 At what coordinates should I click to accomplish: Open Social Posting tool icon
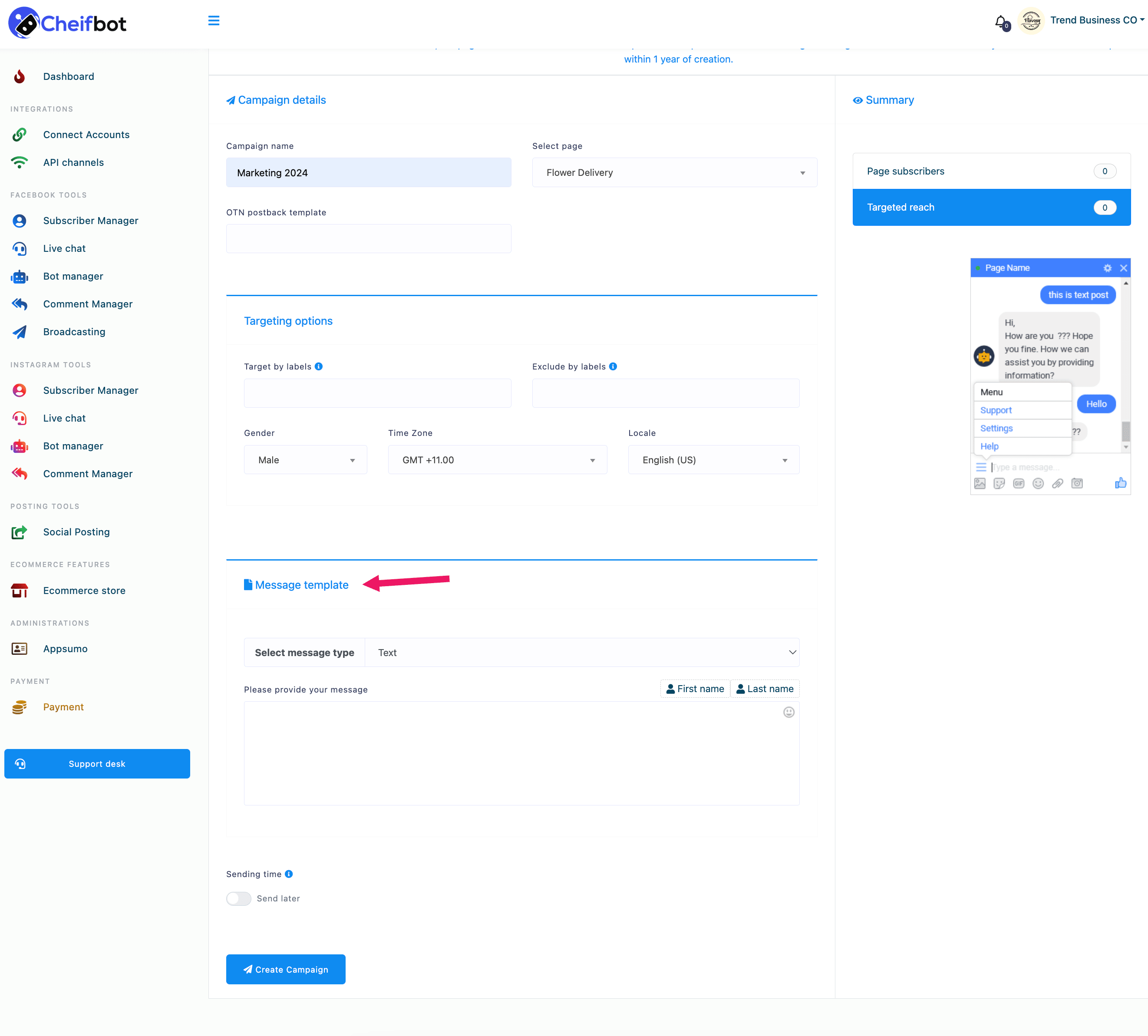coord(20,531)
